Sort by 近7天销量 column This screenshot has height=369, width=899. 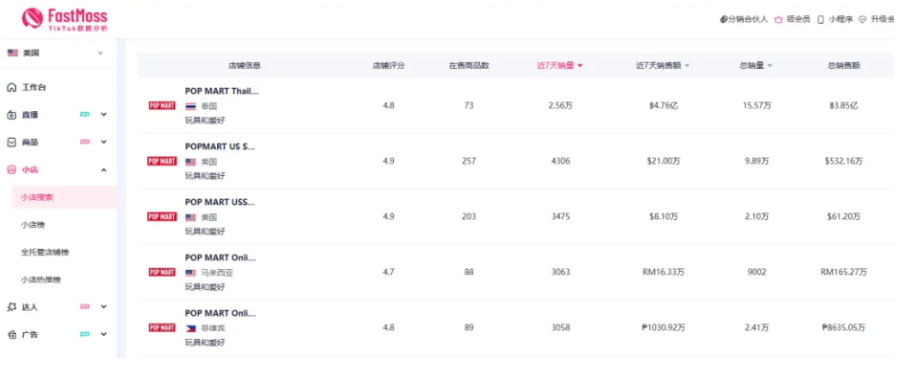click(560, 65)
